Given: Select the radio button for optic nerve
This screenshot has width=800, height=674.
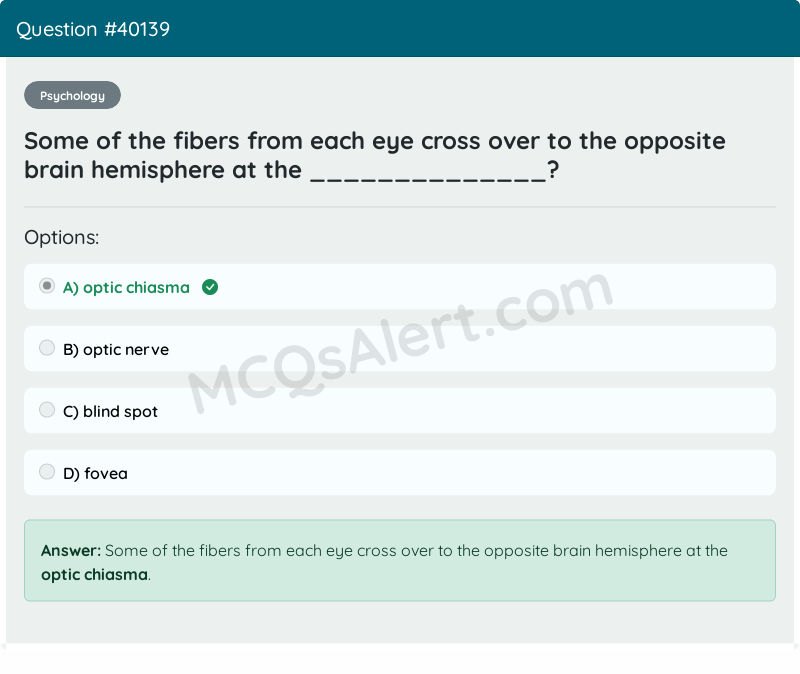Looking at the screenshot, I should (47, 347).
